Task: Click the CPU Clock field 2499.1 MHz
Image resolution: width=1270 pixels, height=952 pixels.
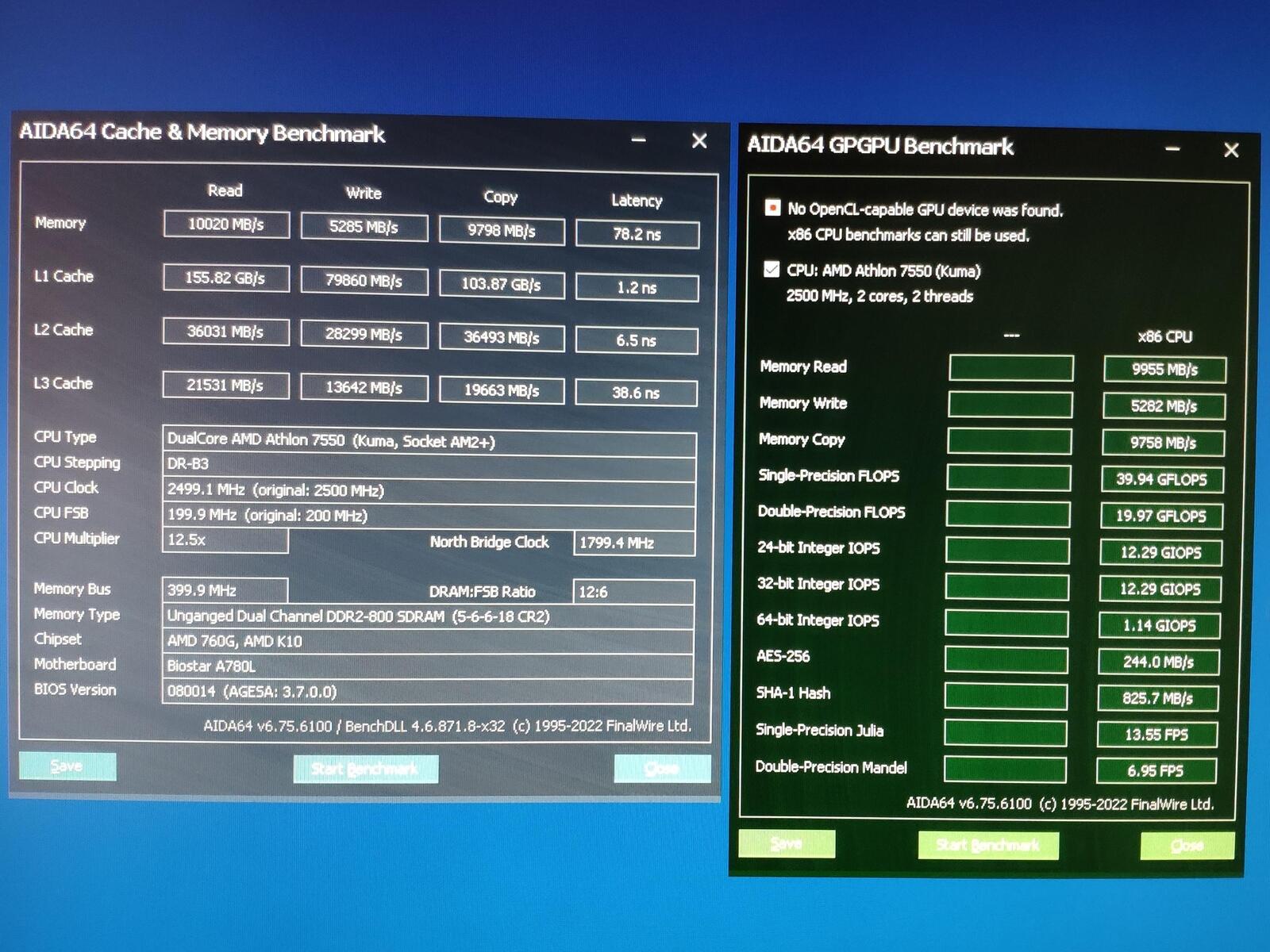Action: [x=429, y=491]
